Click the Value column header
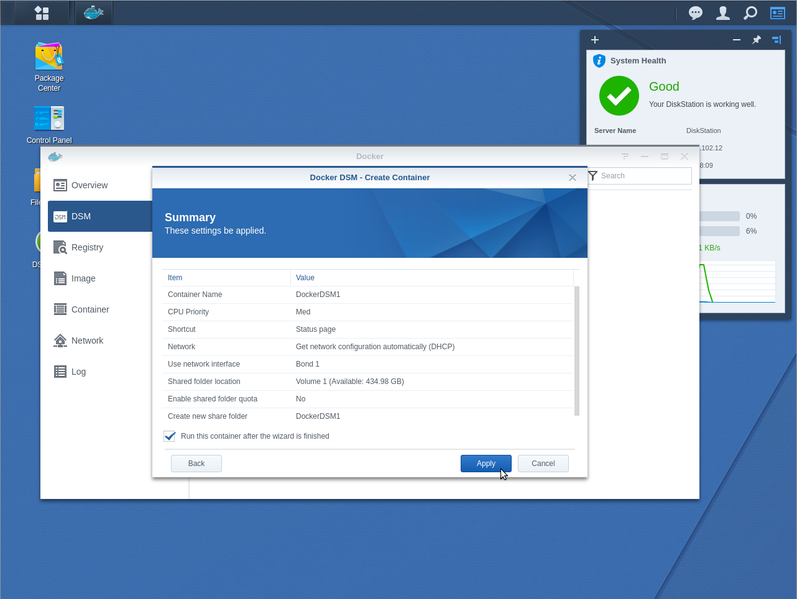This screenshot has width=797, height=599. point(432,278)
